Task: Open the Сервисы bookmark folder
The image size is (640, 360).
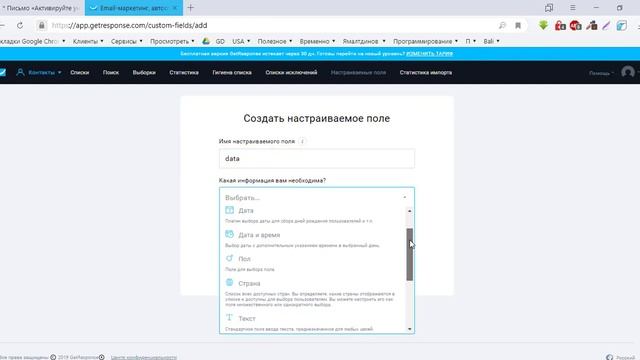Action: click(x=127, y=41)
